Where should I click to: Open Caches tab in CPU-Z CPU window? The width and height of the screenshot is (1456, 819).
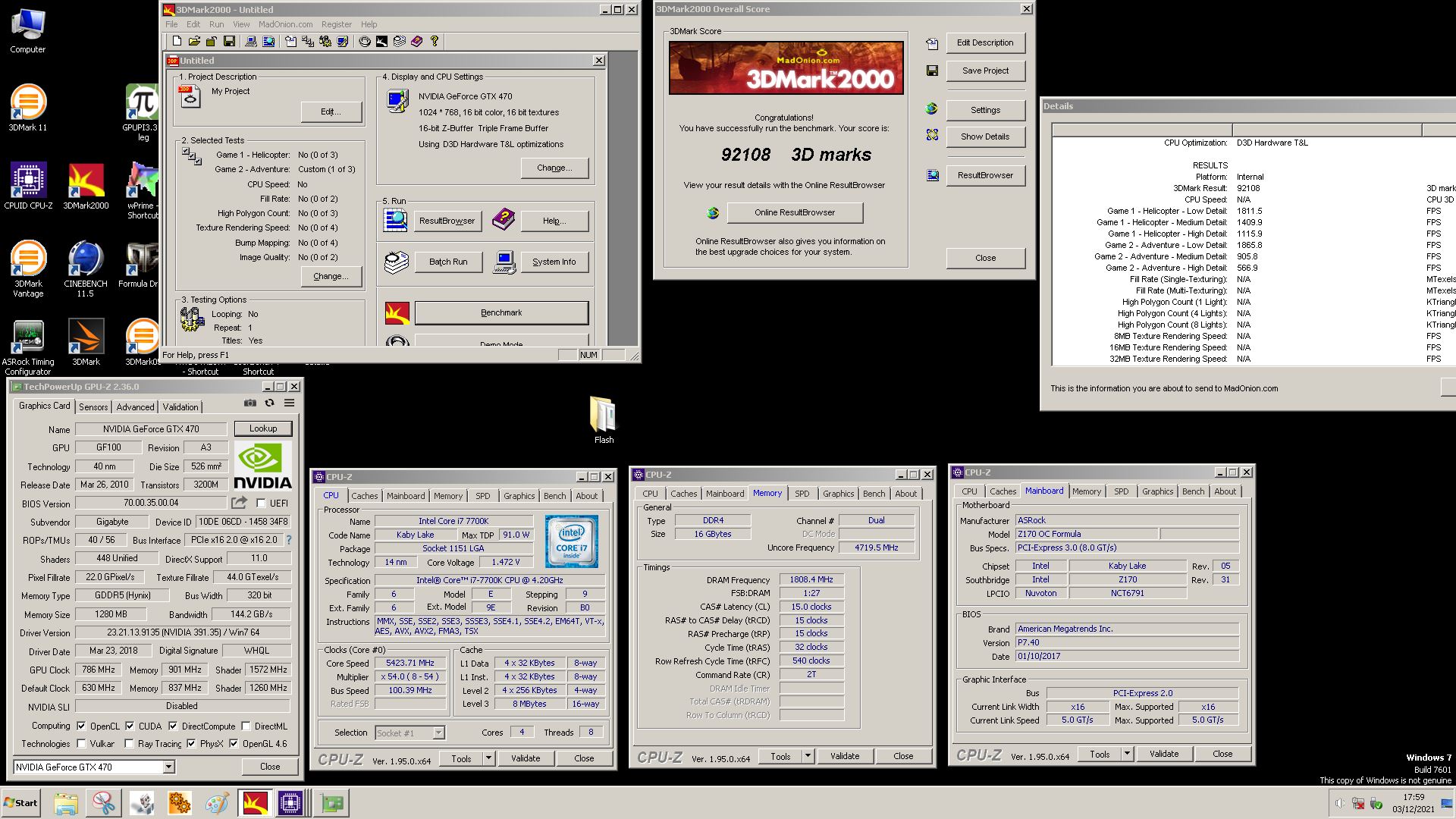pos(364,495)
